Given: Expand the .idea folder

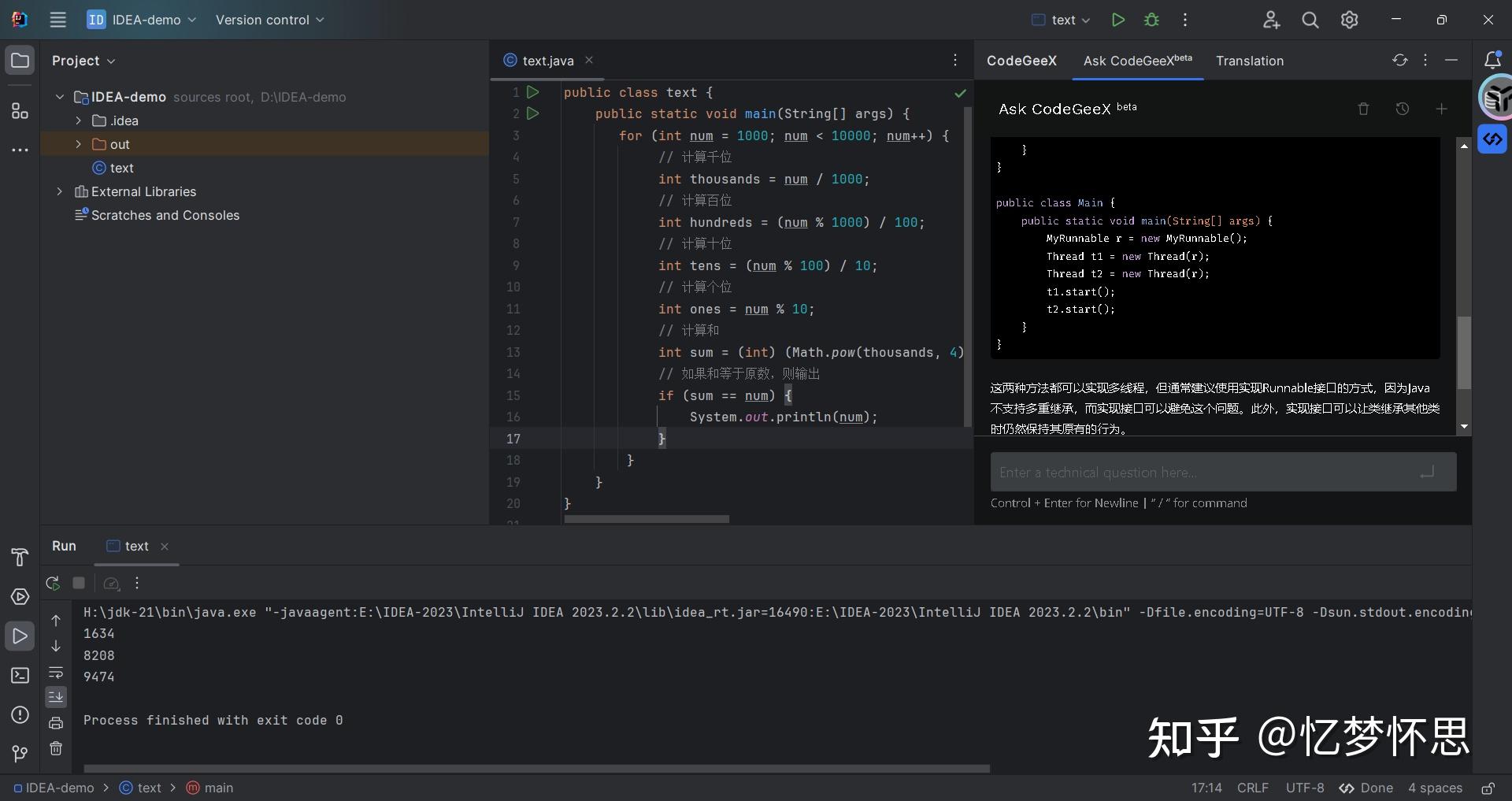Looking at the screenshot, I should (x=78, y=121).
